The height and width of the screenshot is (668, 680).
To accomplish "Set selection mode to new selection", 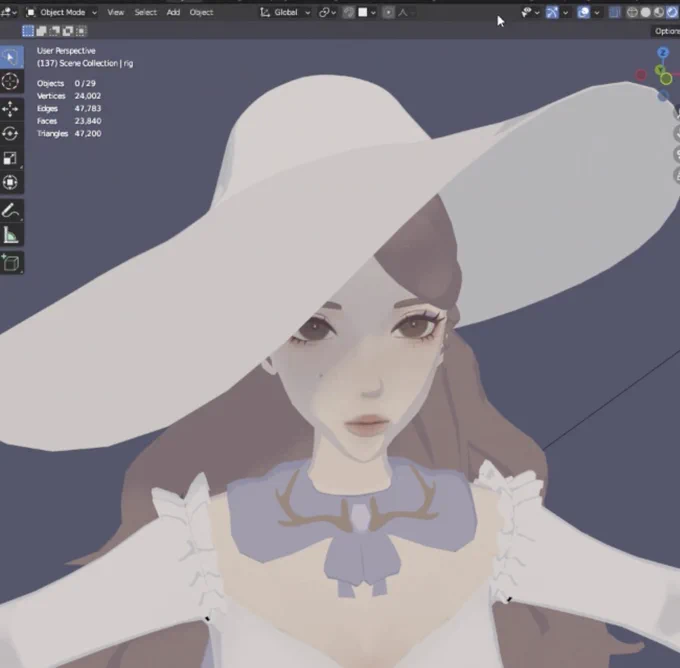I will (28, 31).
